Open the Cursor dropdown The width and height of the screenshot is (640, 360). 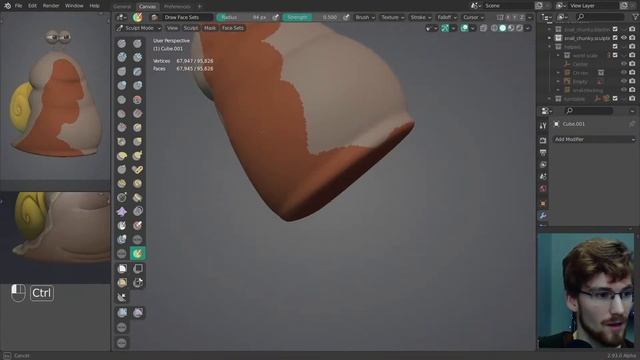coord(473,17)
